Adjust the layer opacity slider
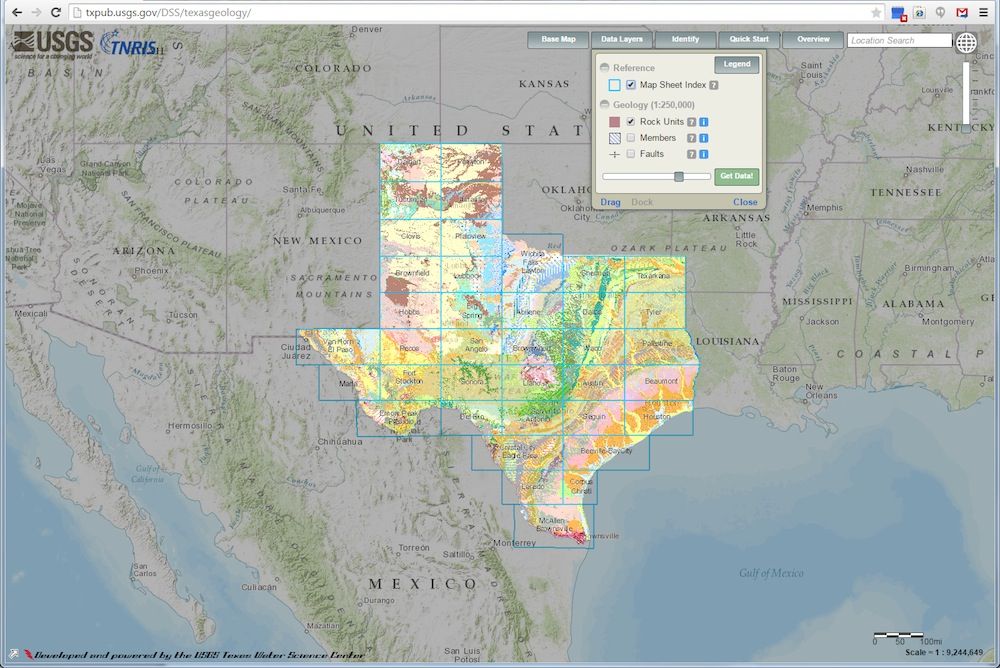 coord(679,176)
